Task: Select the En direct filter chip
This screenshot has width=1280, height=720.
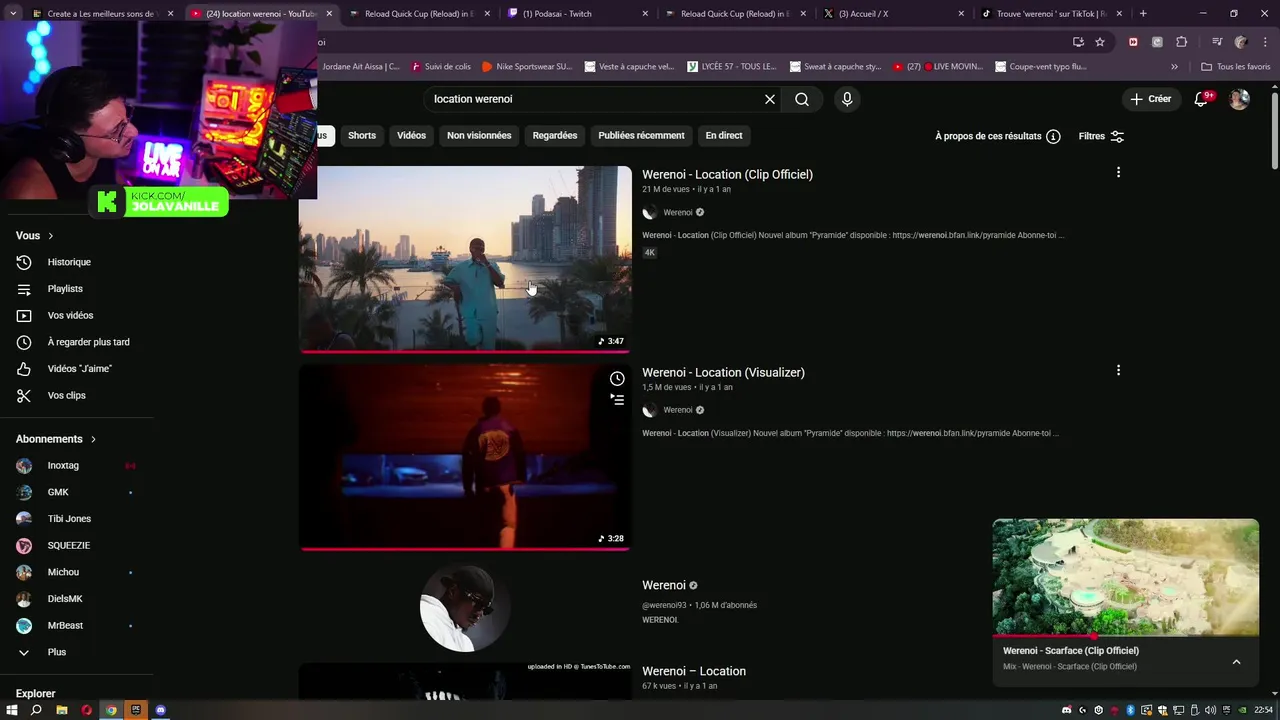Action: coord(724,136)
